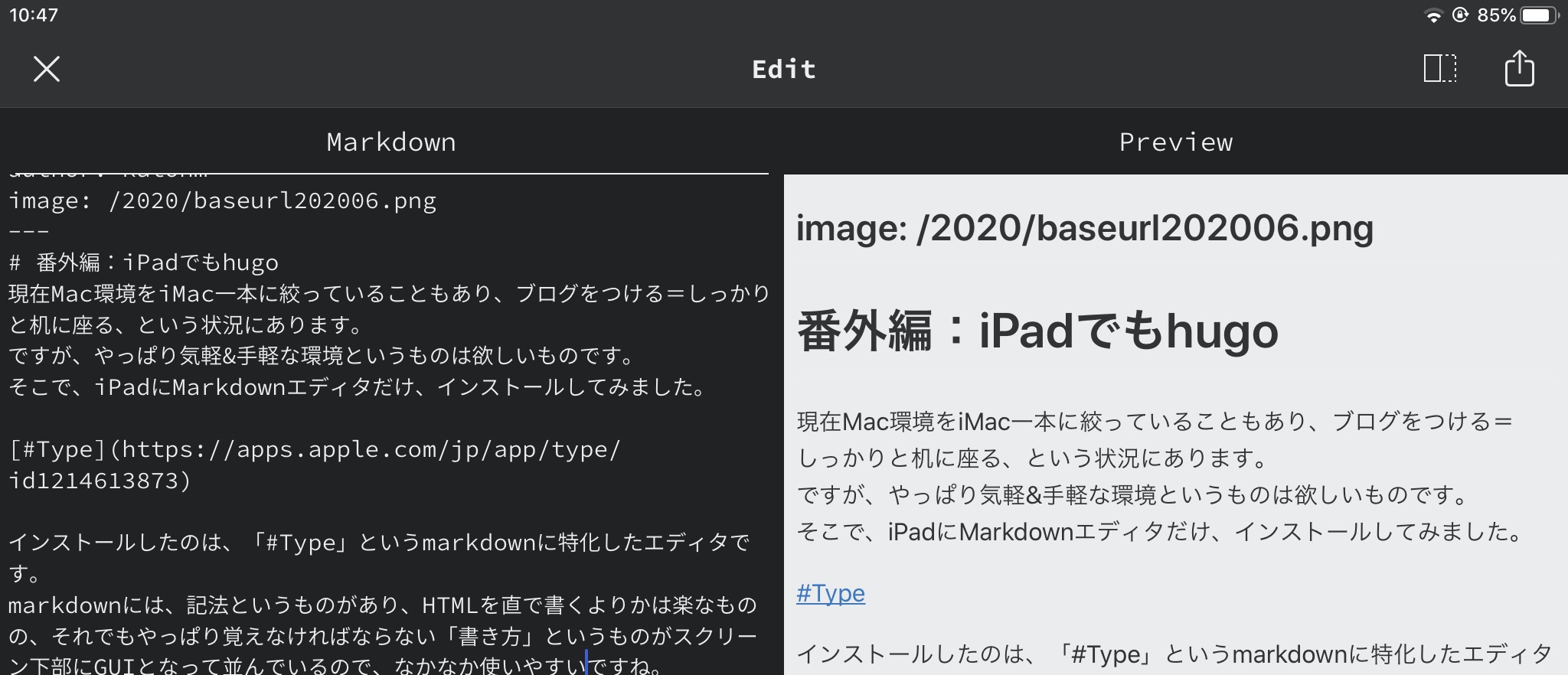Place cursor on '# 番外編：iPadでもhugo' markdown line
This screenshot has height=675, width=1568.
pyautogui.click(x=153, y=263)
